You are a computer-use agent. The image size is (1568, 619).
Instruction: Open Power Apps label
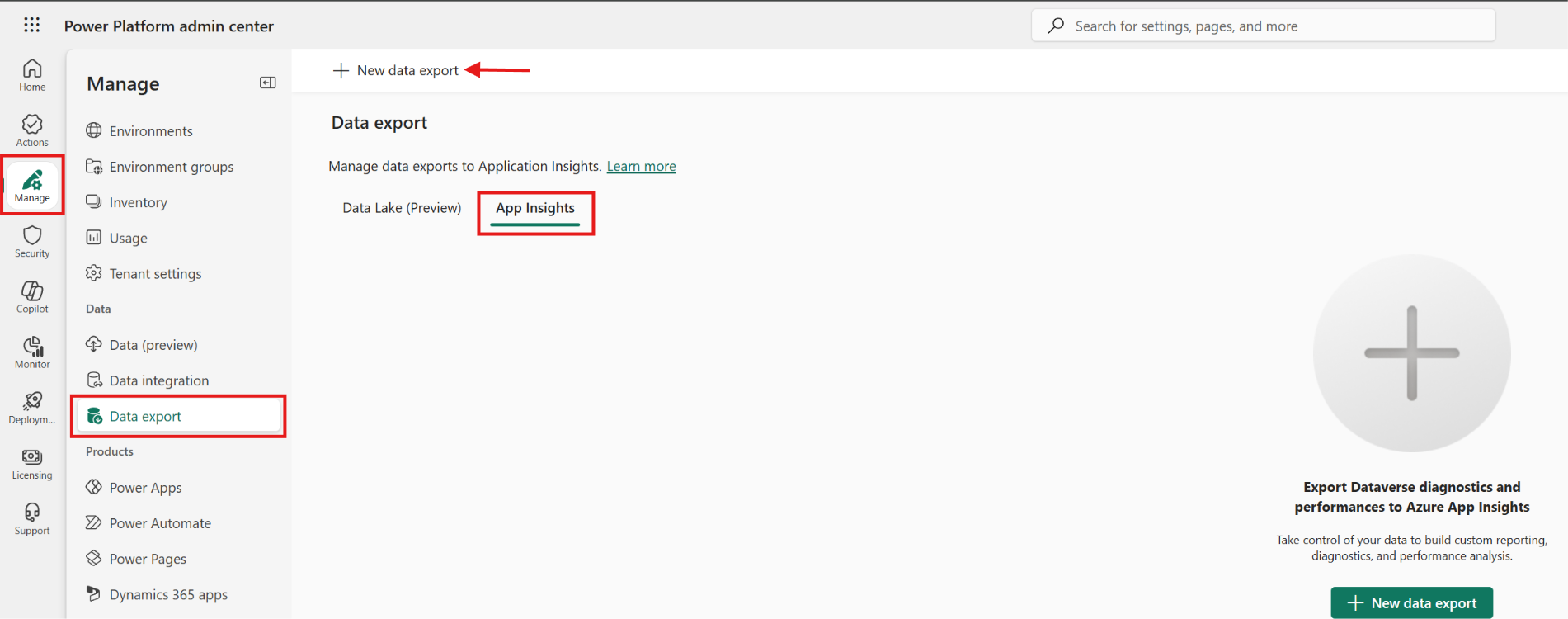point(146,488)
